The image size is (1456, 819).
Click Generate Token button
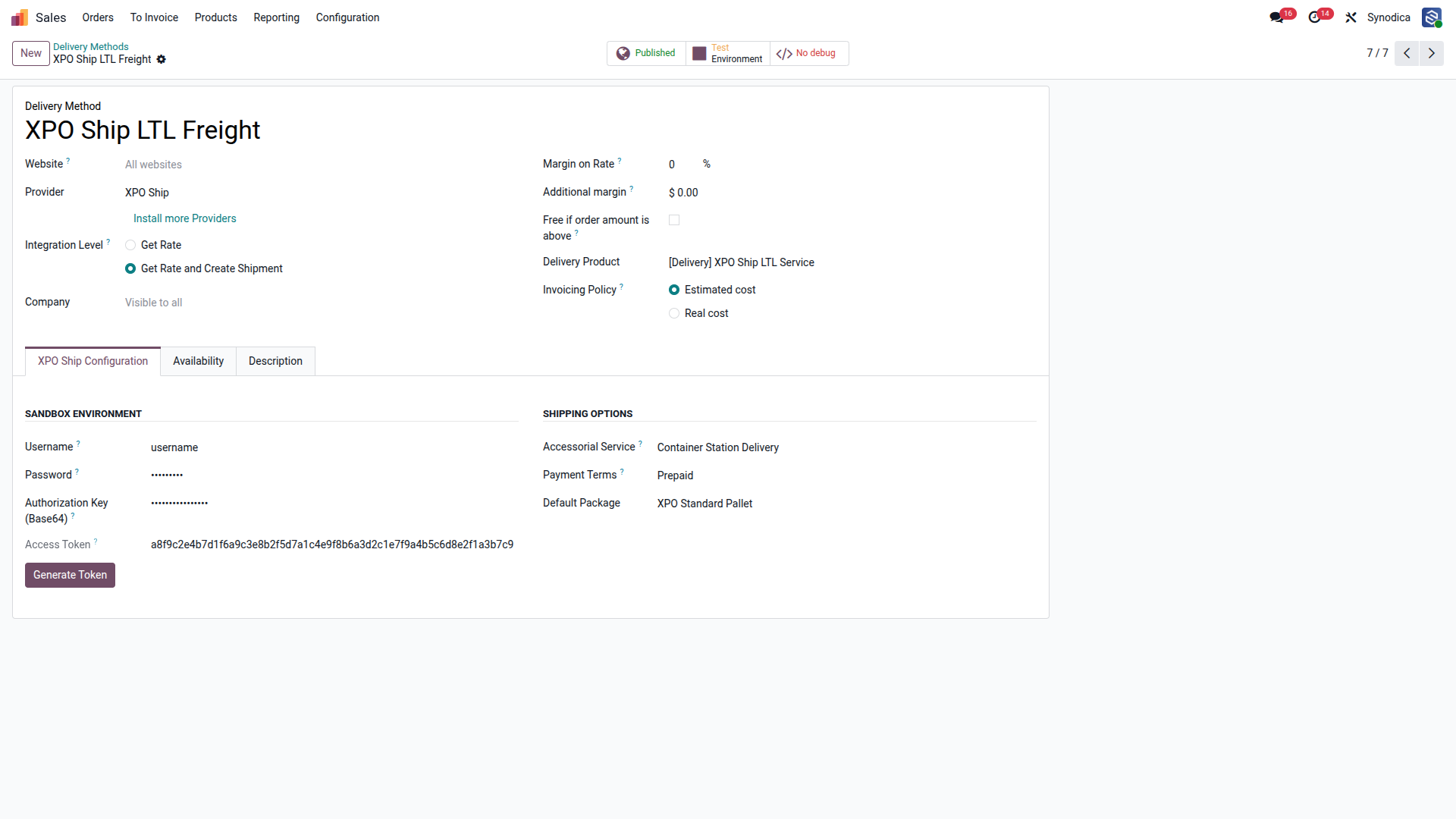[x=70, y=575]
